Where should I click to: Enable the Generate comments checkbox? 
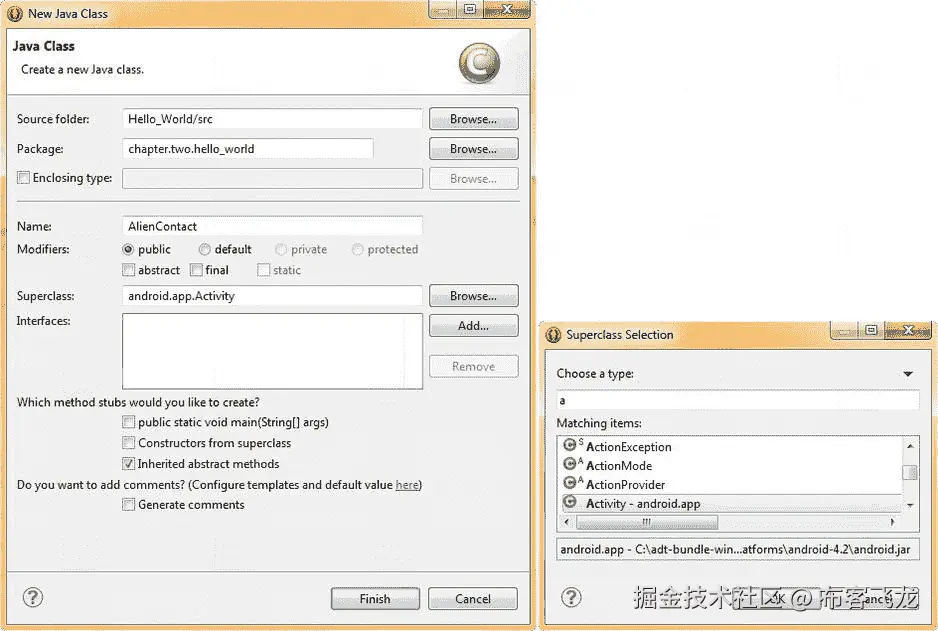129,505
